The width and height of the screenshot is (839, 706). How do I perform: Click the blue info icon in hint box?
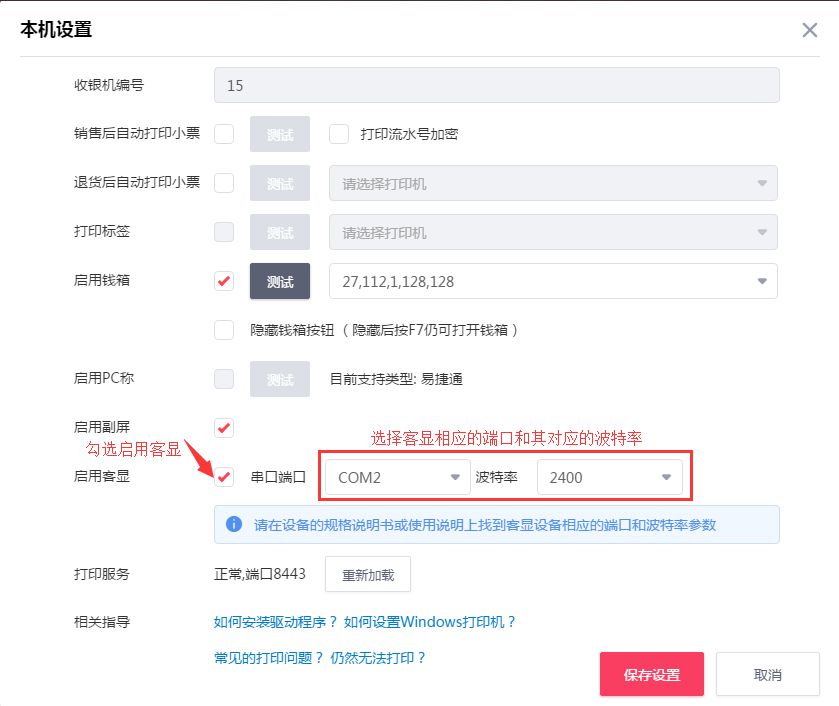(x=234, y=524)
